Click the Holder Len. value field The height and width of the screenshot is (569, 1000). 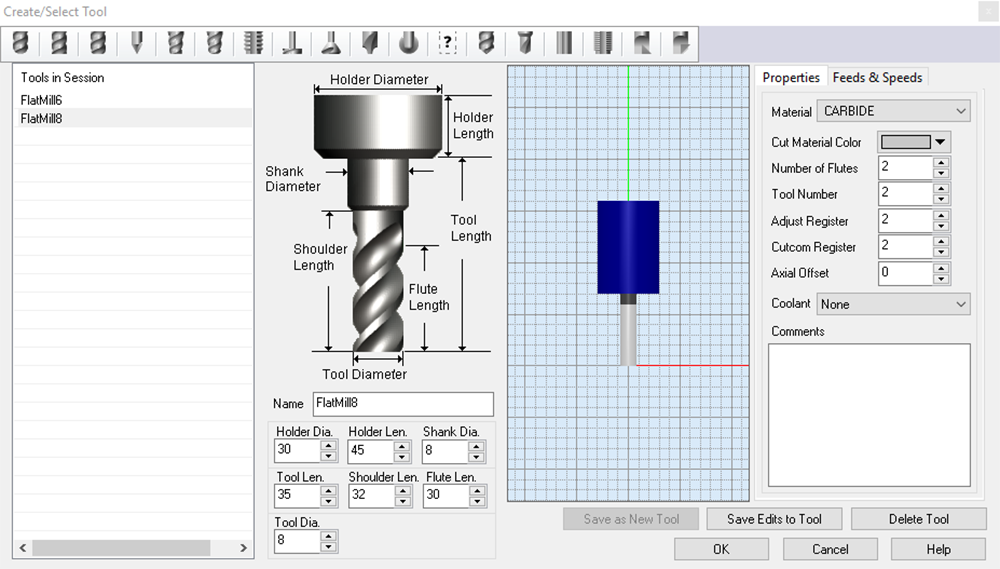point(371,450)
